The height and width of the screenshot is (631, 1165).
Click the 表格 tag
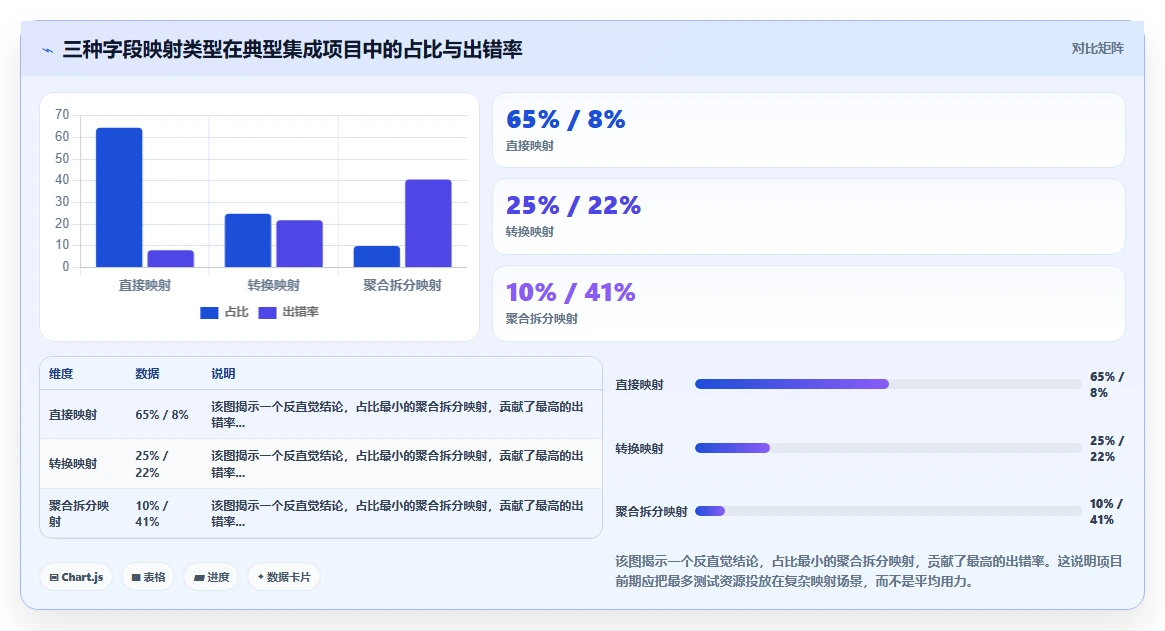pyautogui.click(x=148, y=577)
